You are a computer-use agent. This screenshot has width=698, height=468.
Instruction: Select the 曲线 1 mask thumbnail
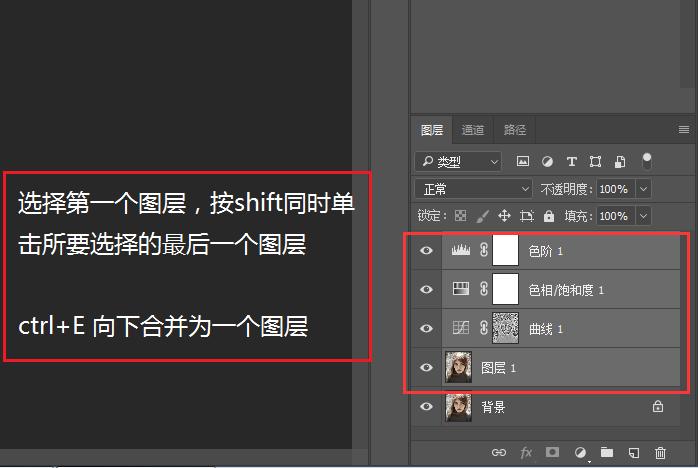(x=505, y=328)
